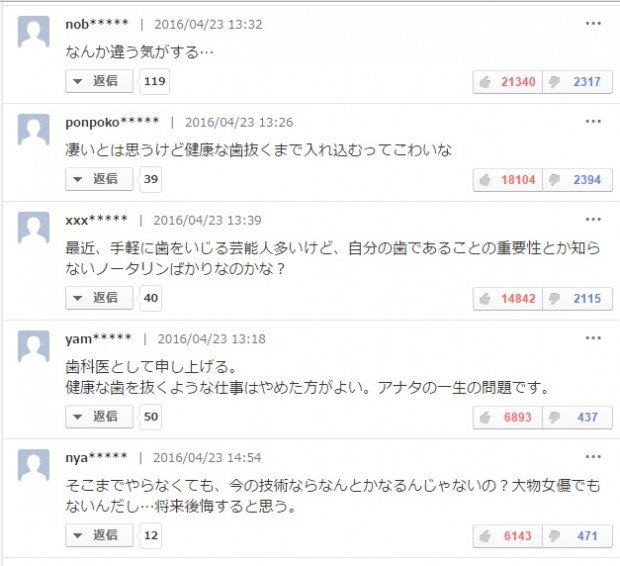Dislike nya*****'s comment showing 471
620x566 pixels.
[578, 536]
